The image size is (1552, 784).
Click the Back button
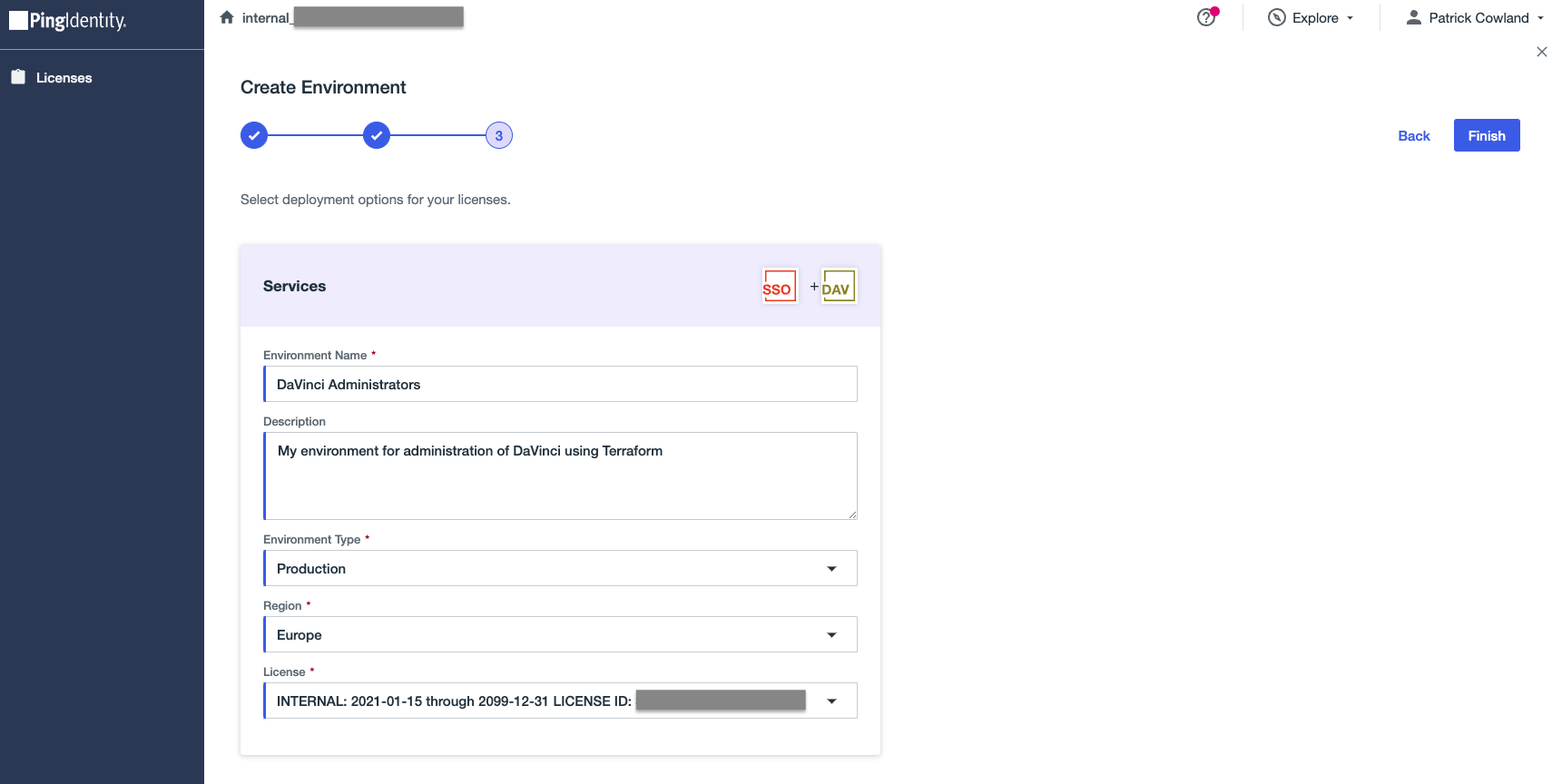[1413, 135]
